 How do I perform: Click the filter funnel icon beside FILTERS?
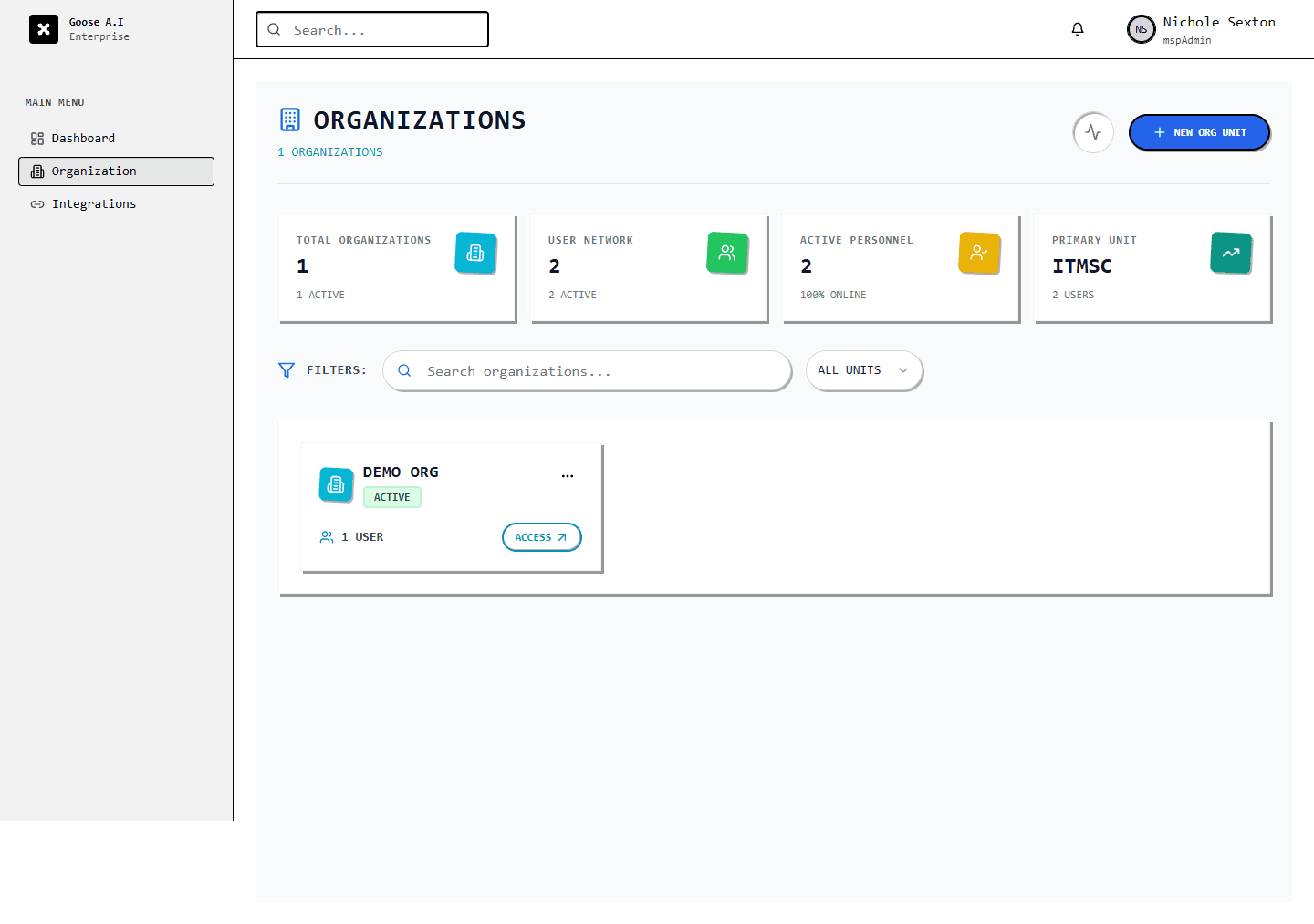click(x=286, y=370)
